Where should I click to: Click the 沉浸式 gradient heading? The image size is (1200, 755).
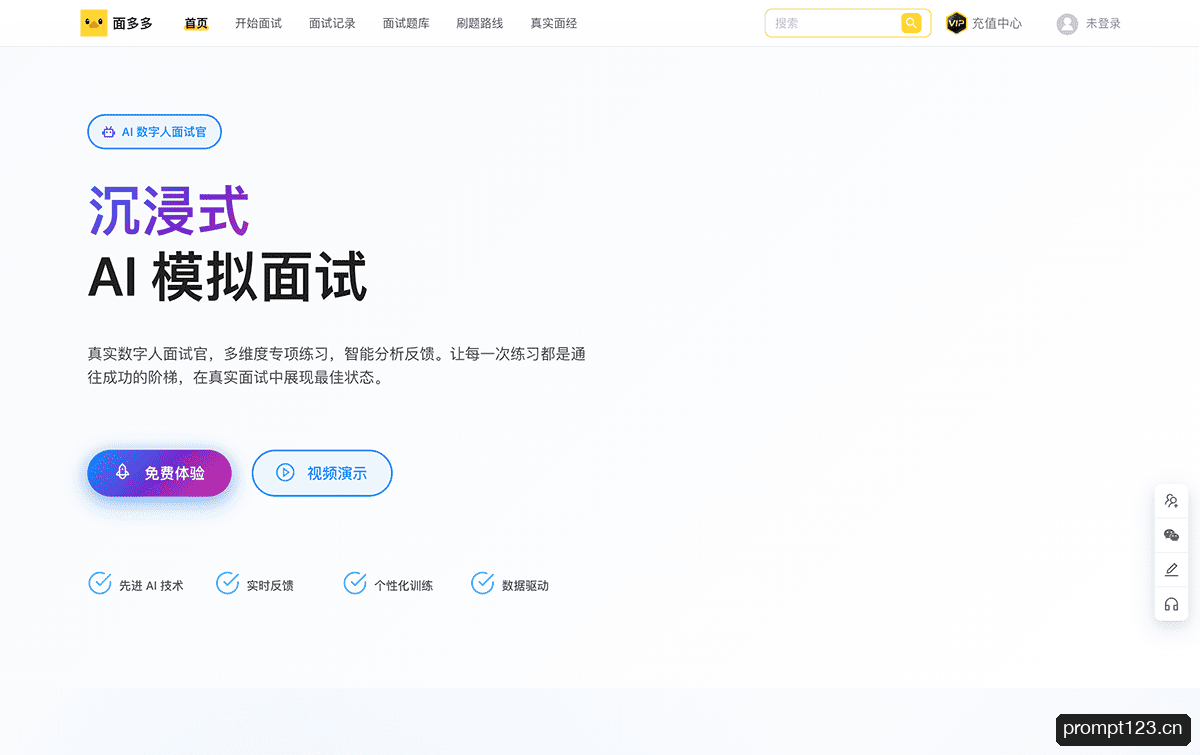[x=169, y=211]
